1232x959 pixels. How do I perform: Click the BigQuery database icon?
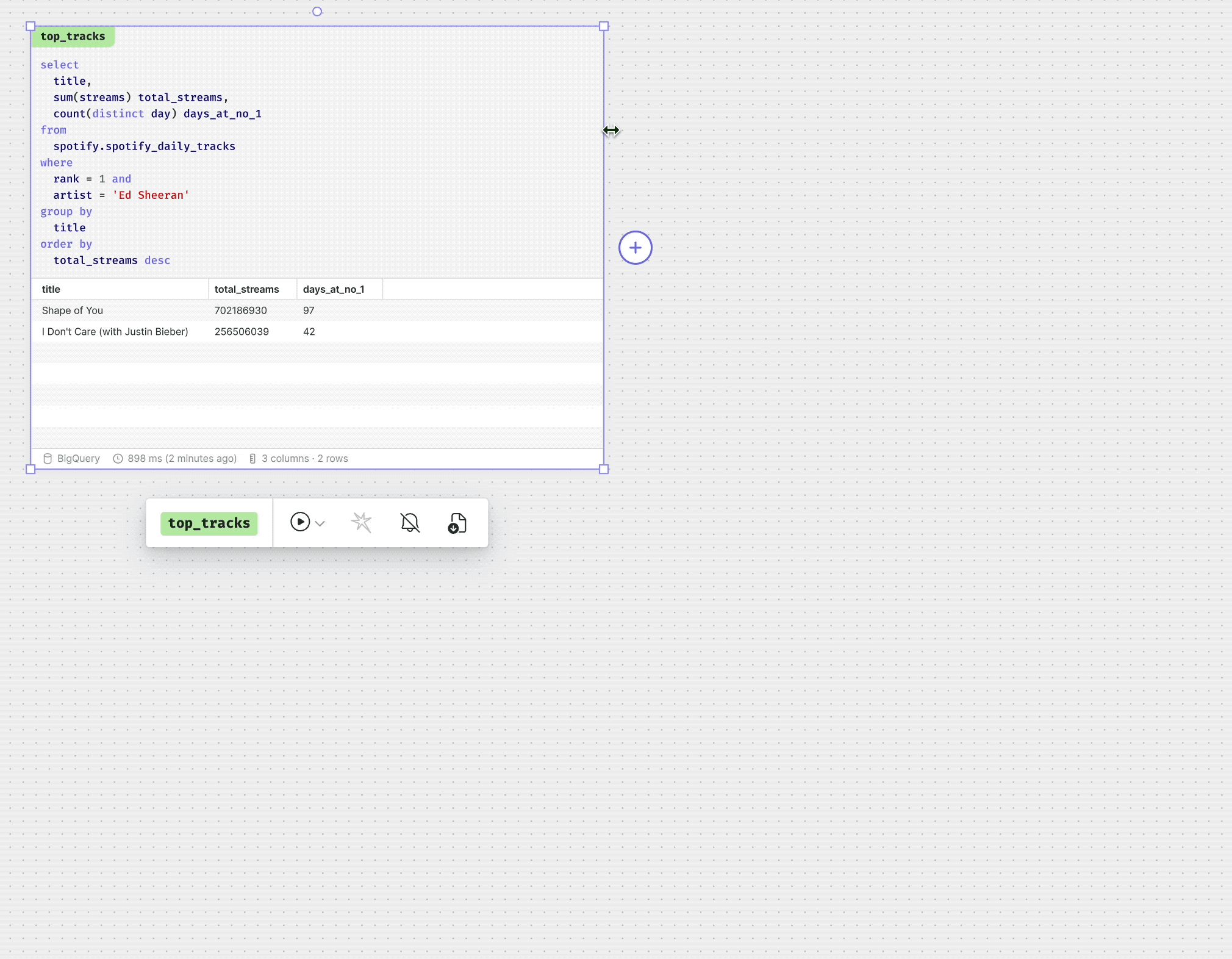point(48,459)
